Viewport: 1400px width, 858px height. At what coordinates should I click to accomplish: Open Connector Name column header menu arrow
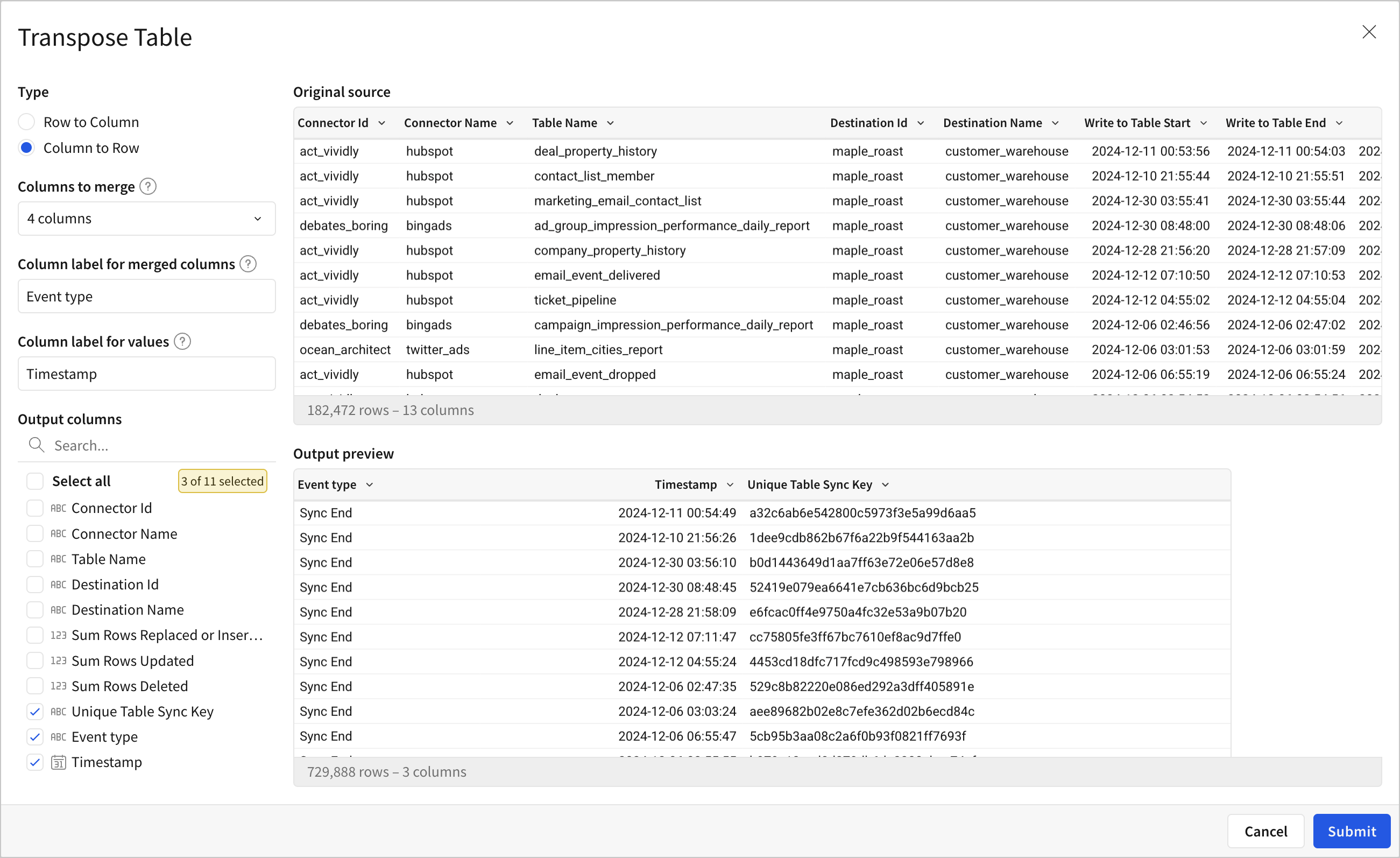510,123
